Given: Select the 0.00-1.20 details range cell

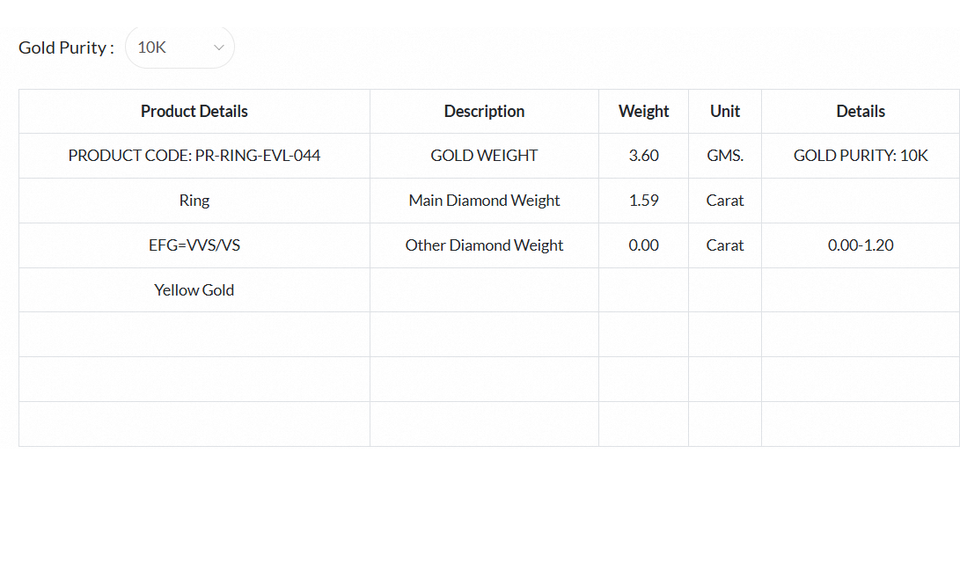Looking at the screenshot, I should (860, 245).
